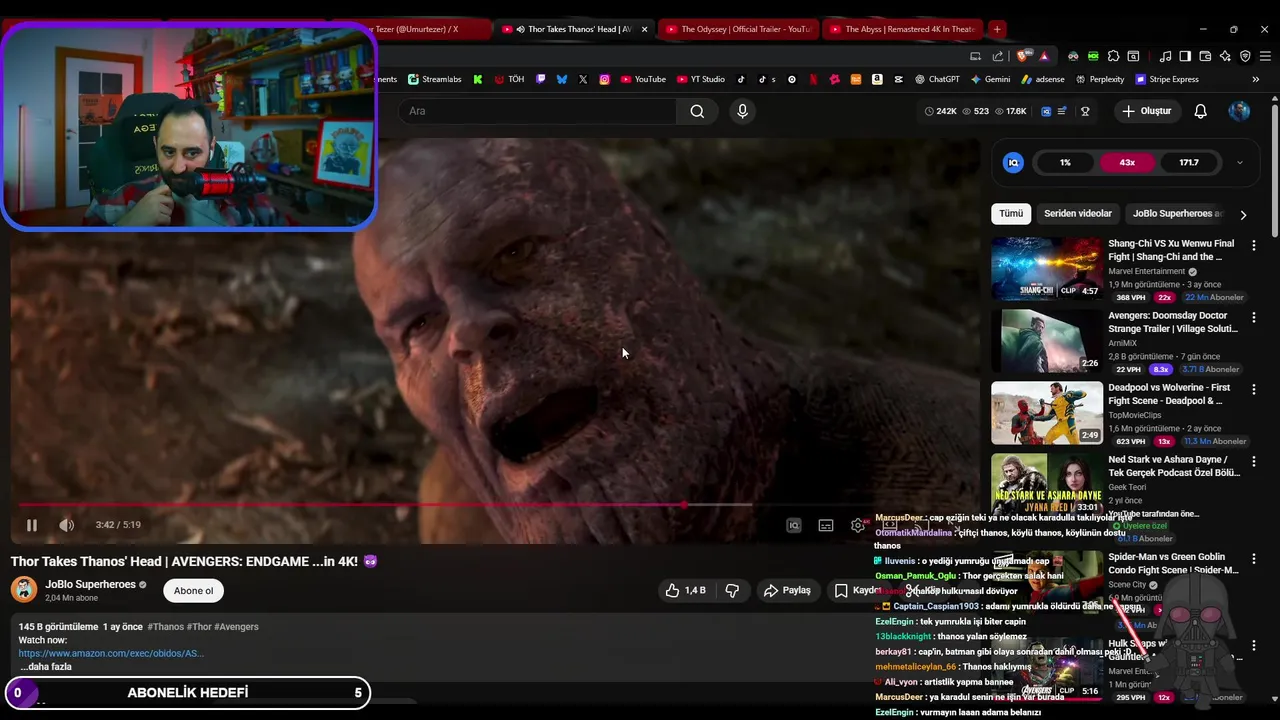Image resolution: width=1280 pixels, height=720 pixels.
Task: Subscribe with the Abone ol button
Action: tap(194, 591)
